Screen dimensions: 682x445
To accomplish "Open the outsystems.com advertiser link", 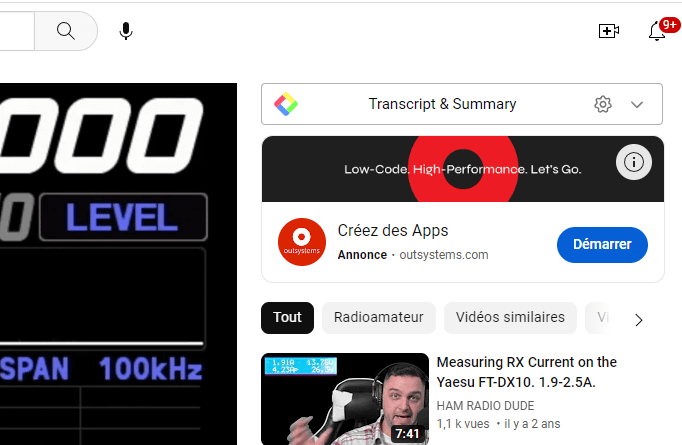I will tap(444, 255).
